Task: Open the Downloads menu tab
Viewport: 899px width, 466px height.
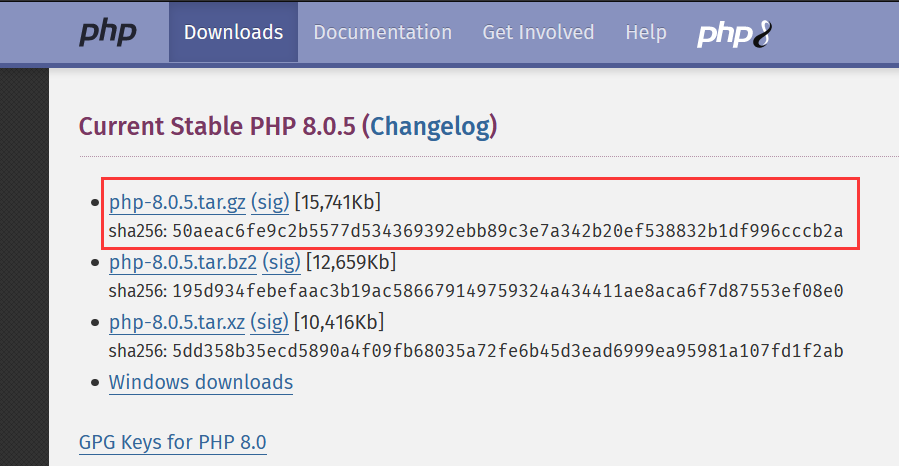Action: [233, 32]
